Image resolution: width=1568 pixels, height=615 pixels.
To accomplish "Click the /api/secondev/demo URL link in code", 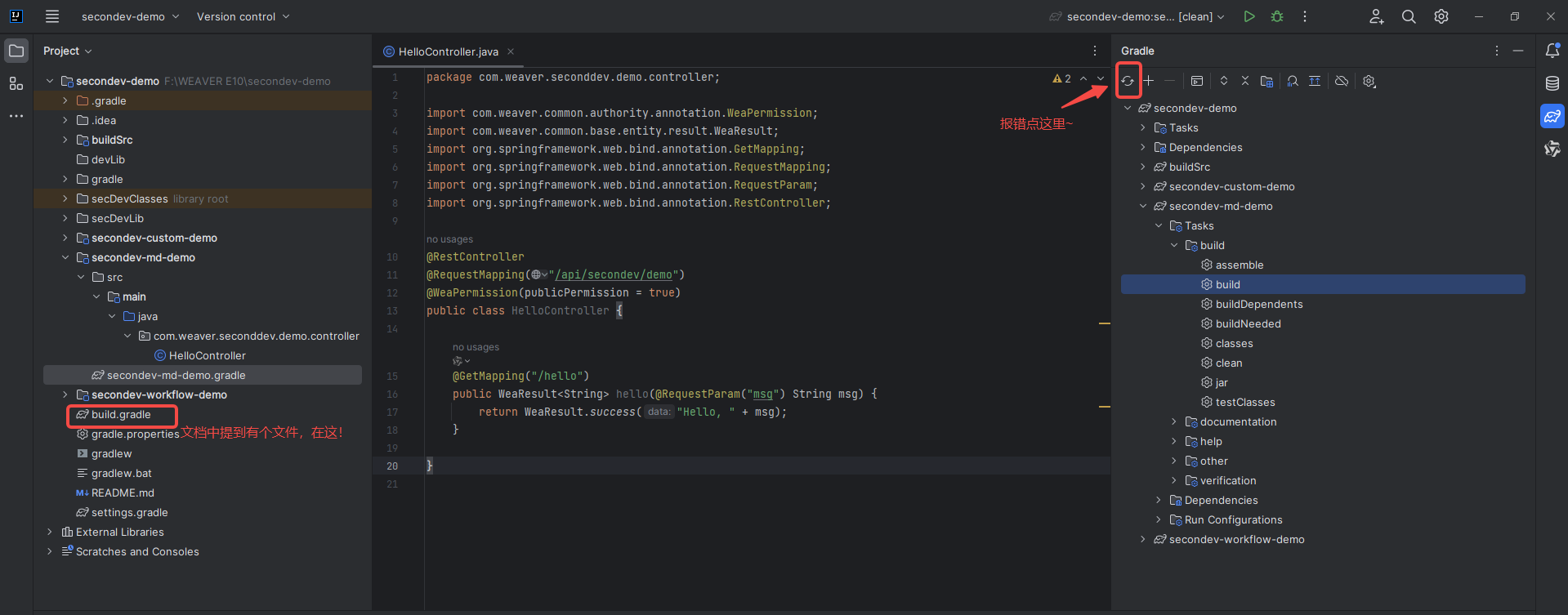I will coord(613,274).
